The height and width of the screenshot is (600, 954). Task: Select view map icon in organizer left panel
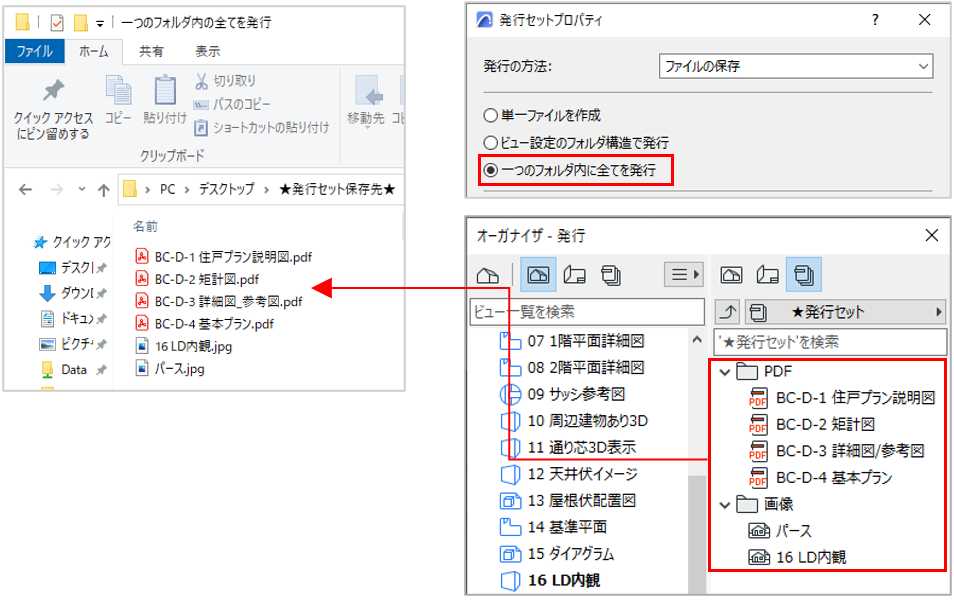[x=538, y=274]
